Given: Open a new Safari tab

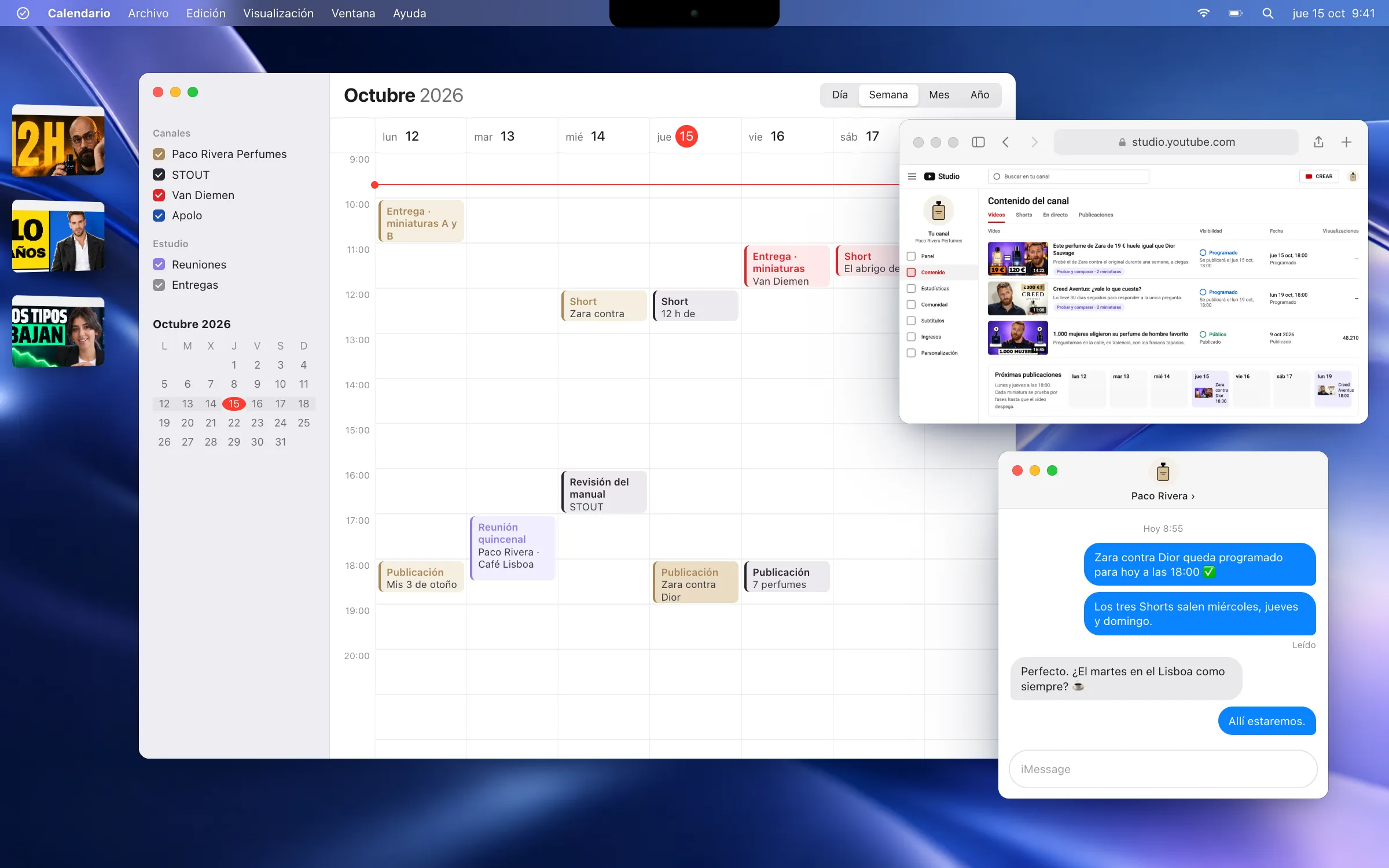Looking at the screenshot, I should [1346, 142].
